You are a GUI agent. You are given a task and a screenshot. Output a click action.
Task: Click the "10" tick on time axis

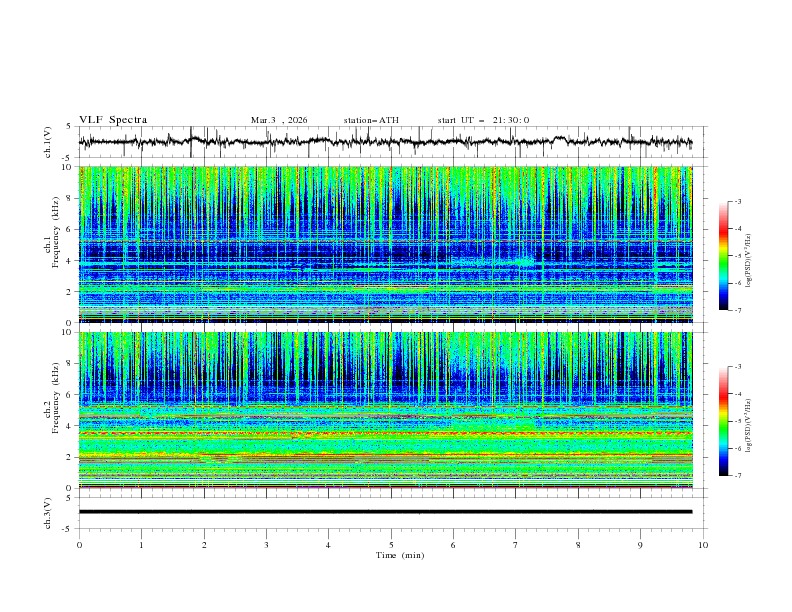[x=703, y=545]
